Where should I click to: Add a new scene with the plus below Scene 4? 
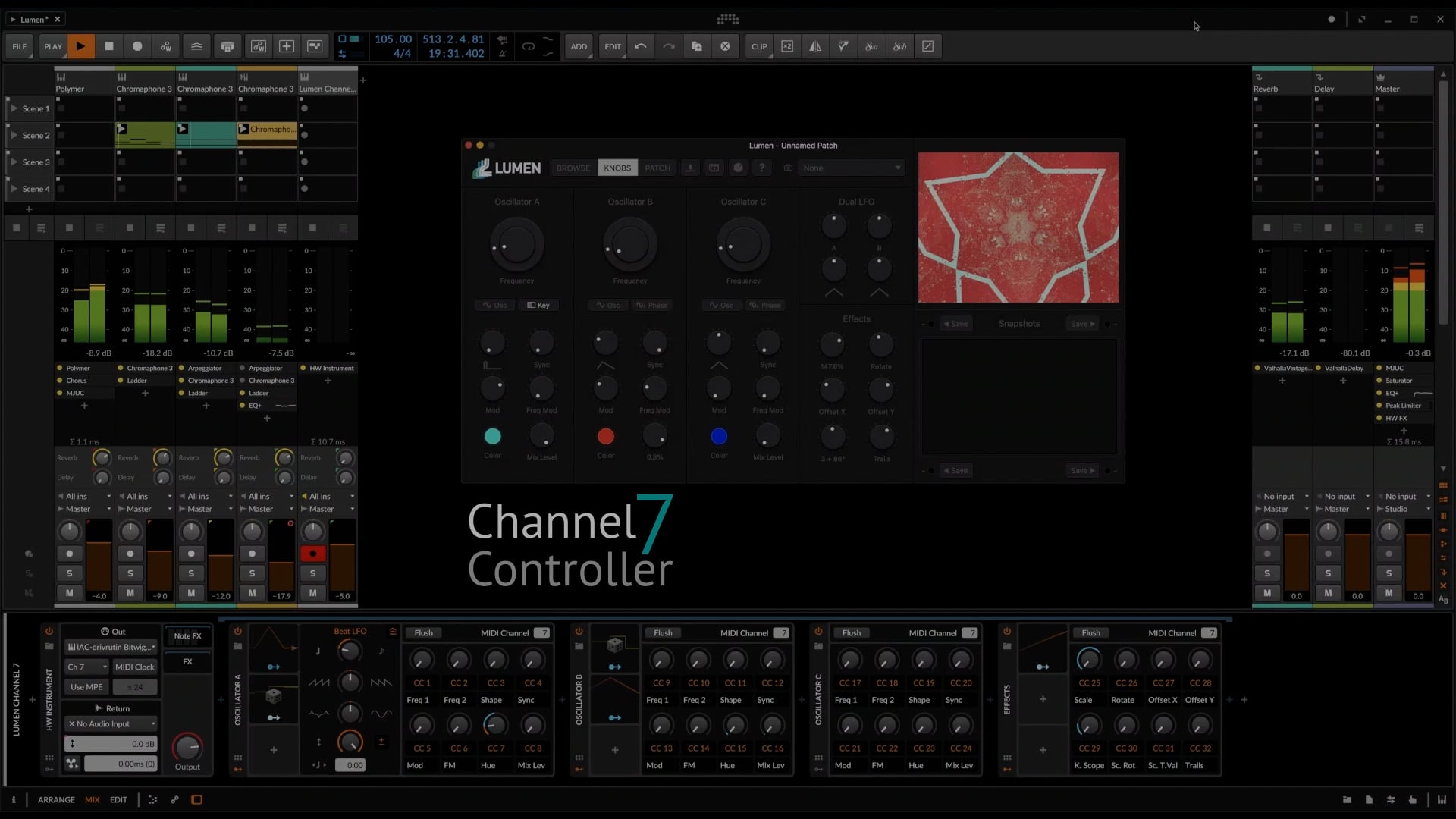click(29, 209)
